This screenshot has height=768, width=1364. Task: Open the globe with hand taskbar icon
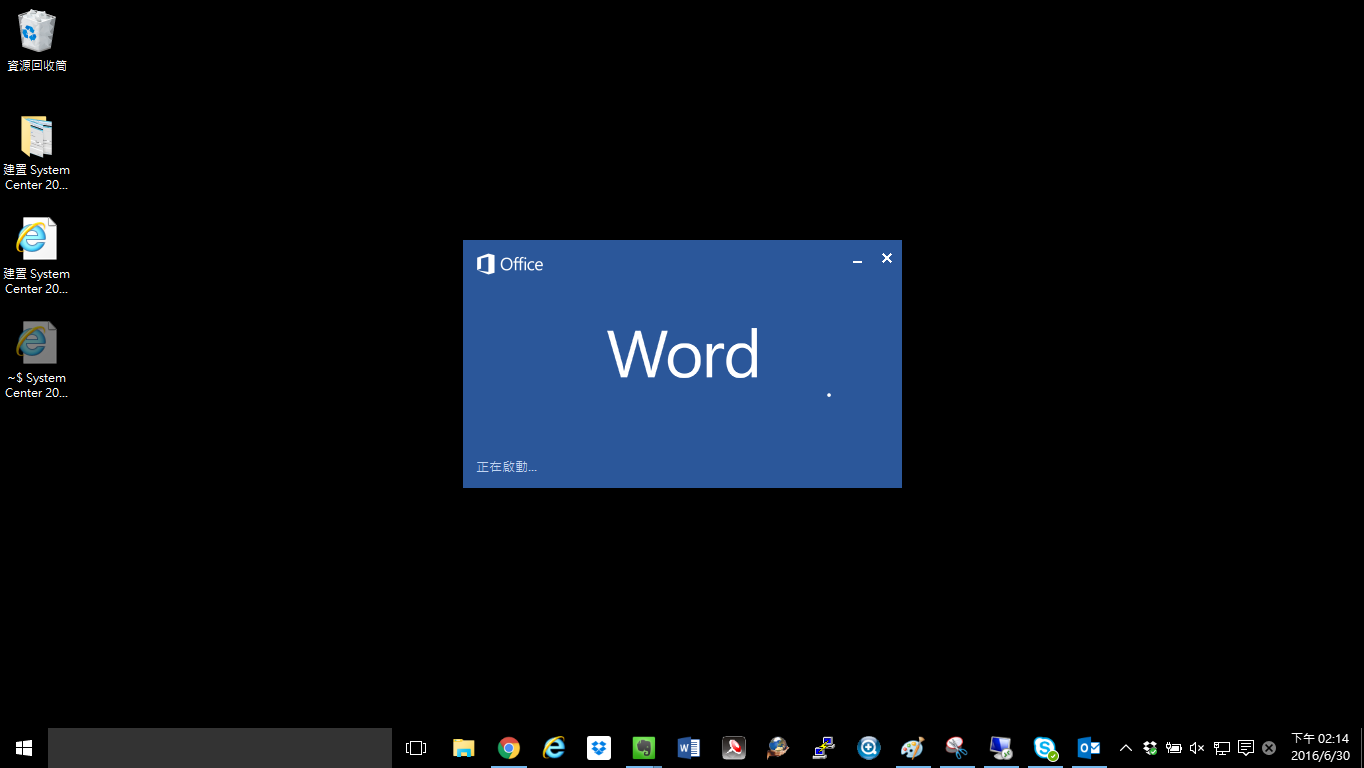coord(778,748)
